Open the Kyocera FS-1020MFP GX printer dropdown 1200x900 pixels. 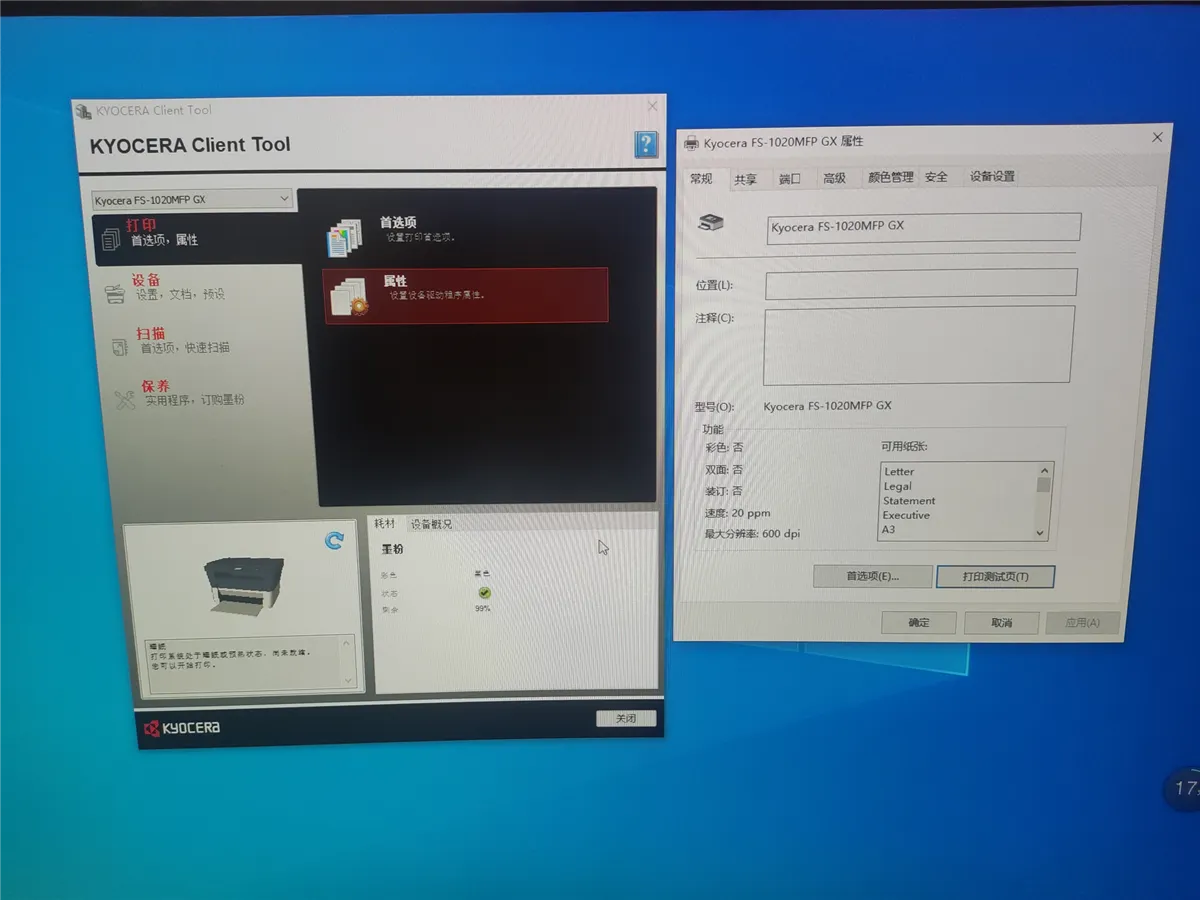click(192, 199)
